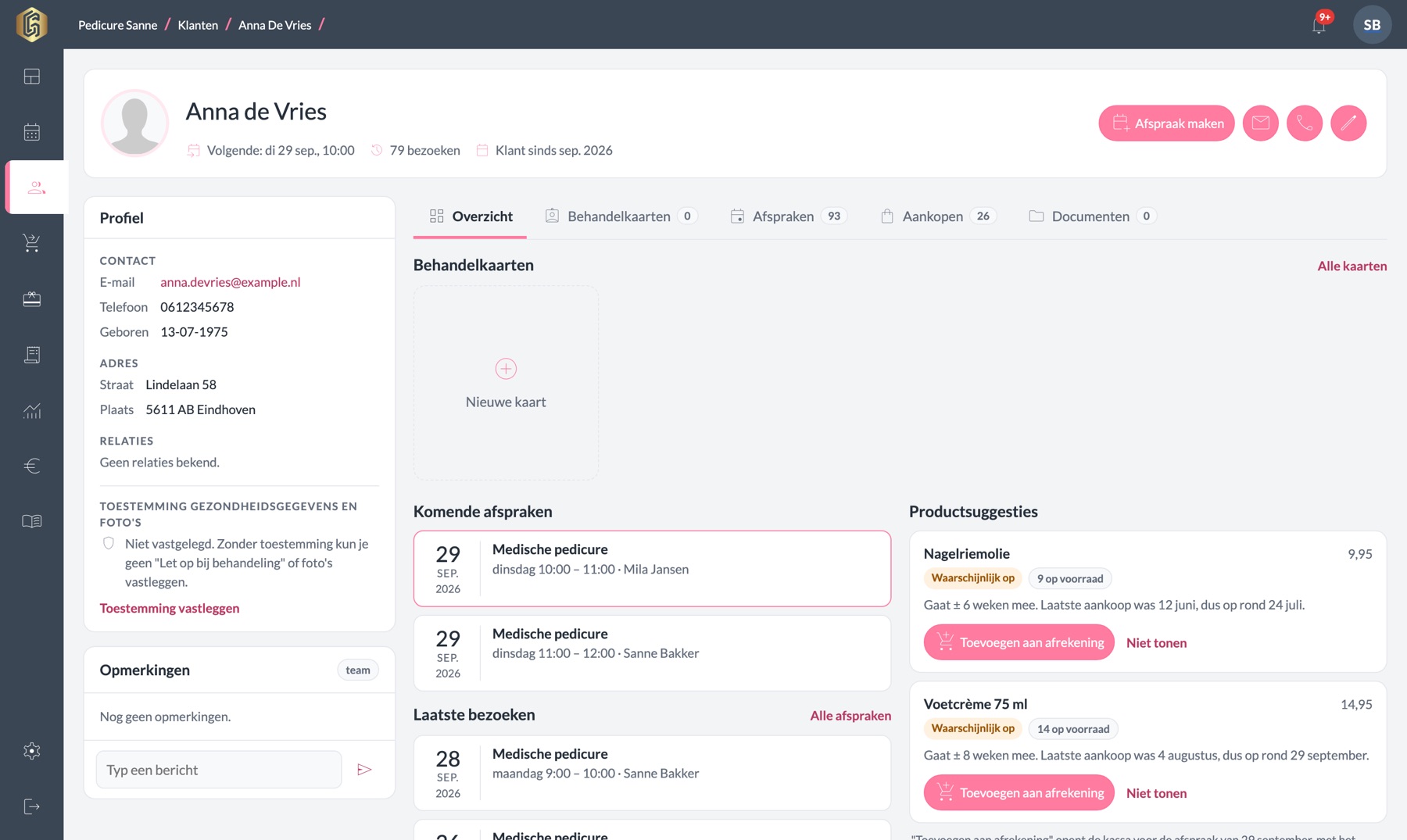Screen dimensions: 1407x840
Task: Open the 11:00 appointment with Sanne Bakker
Action: (652, 653)
